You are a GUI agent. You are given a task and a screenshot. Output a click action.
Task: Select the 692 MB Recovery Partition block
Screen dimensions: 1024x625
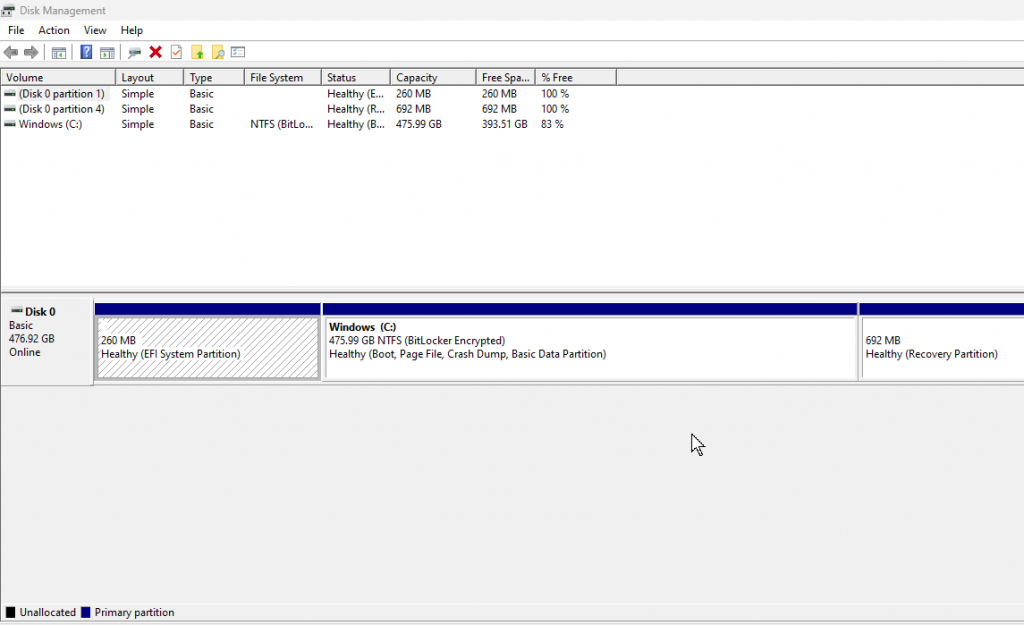point(940,348)
